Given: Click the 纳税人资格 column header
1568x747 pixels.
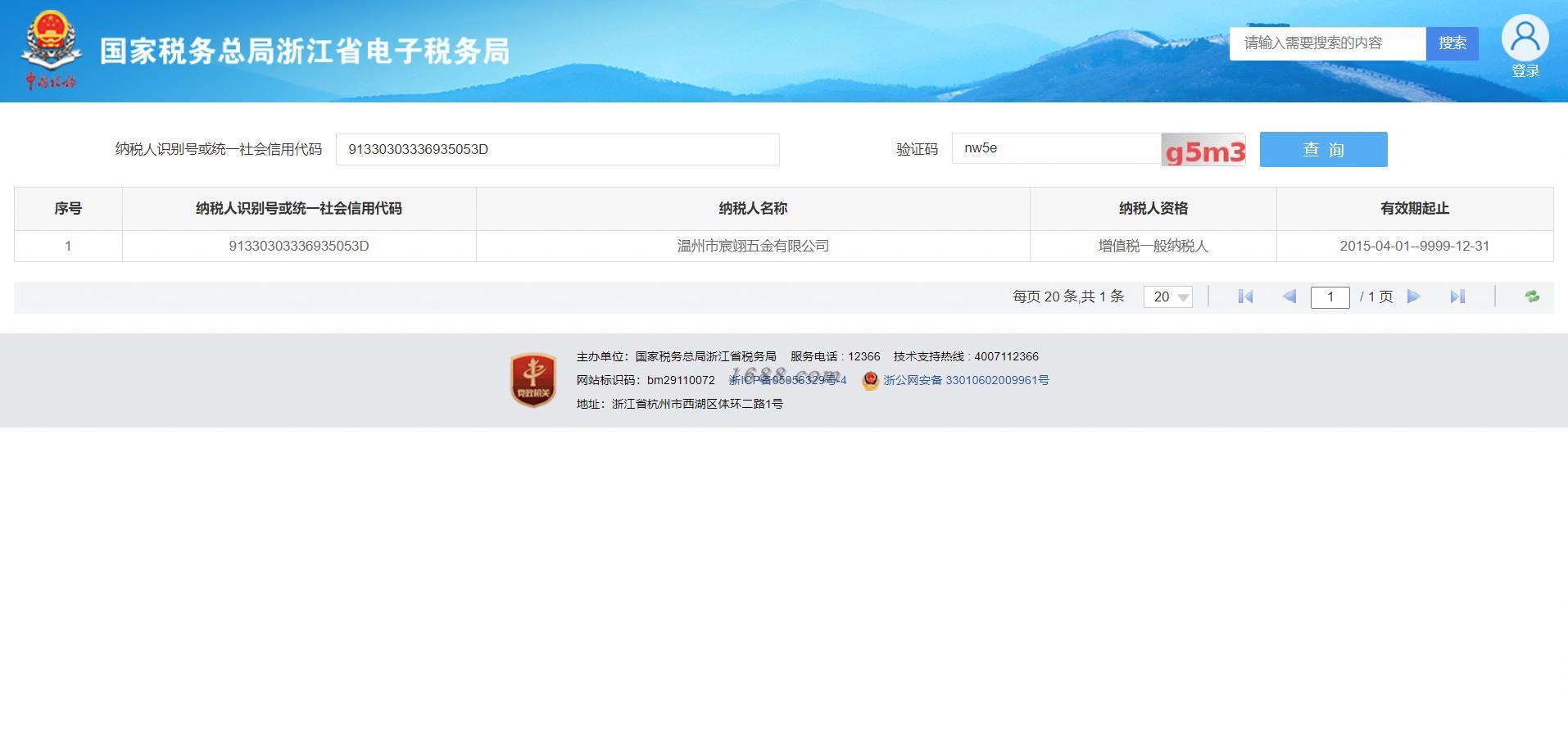Looking at the screenshot, I should coord(1153,209).
